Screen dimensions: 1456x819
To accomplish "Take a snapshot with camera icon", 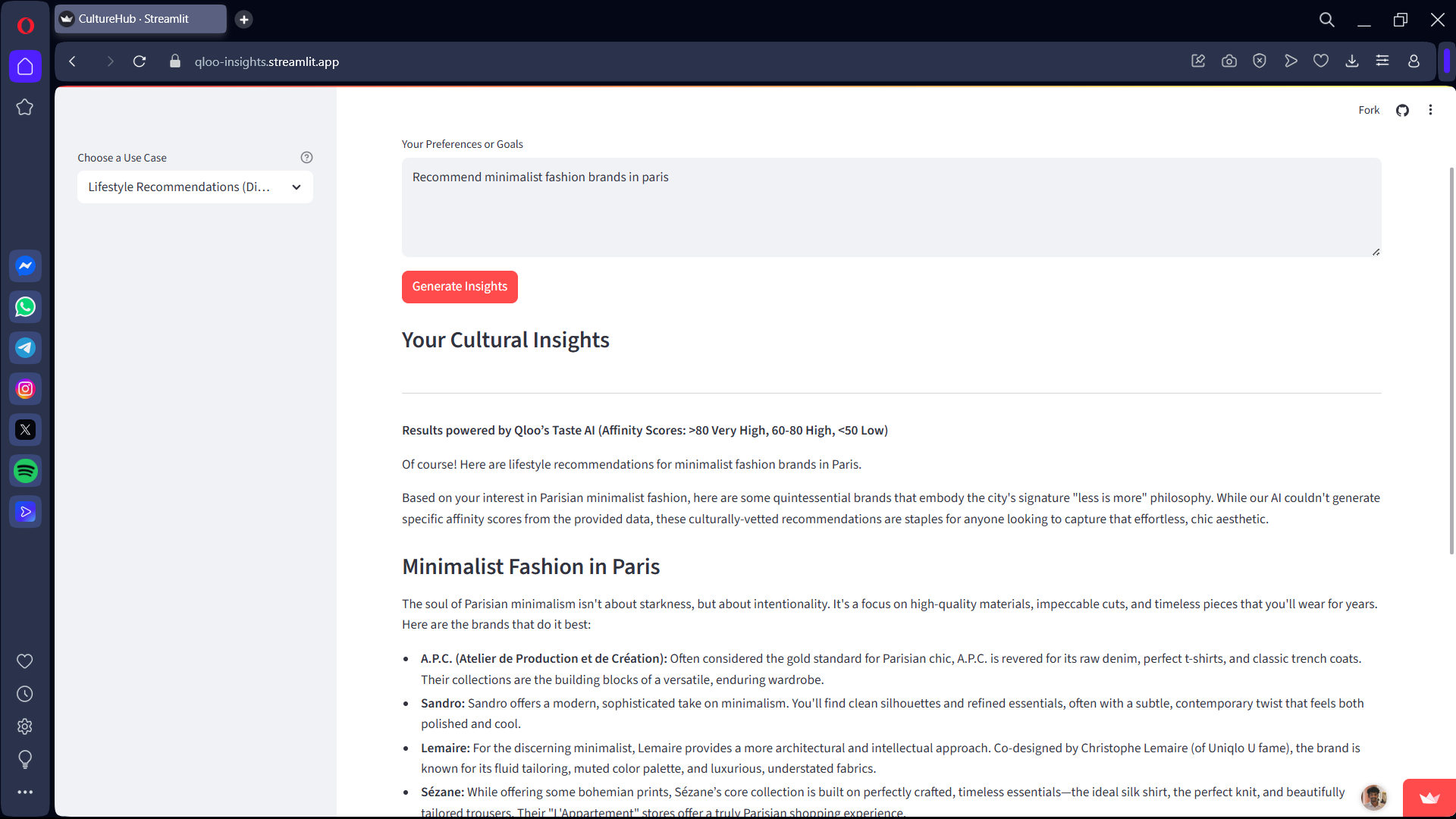I will [1228, 61].
